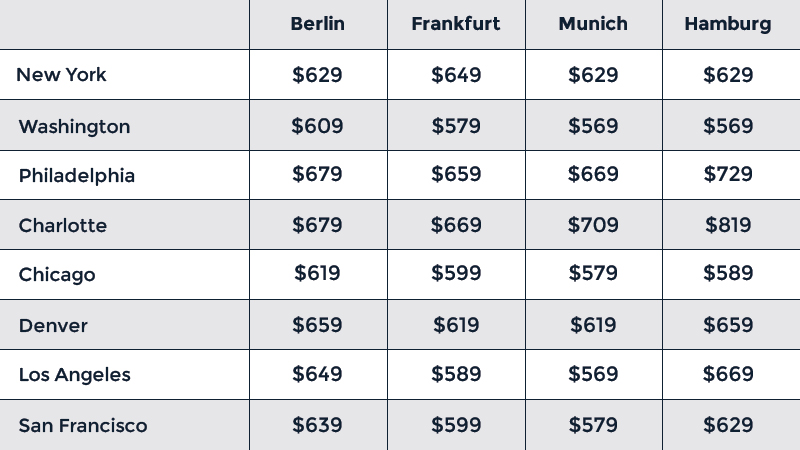
Task: Click the New York row label
Action: click(62, 75)
